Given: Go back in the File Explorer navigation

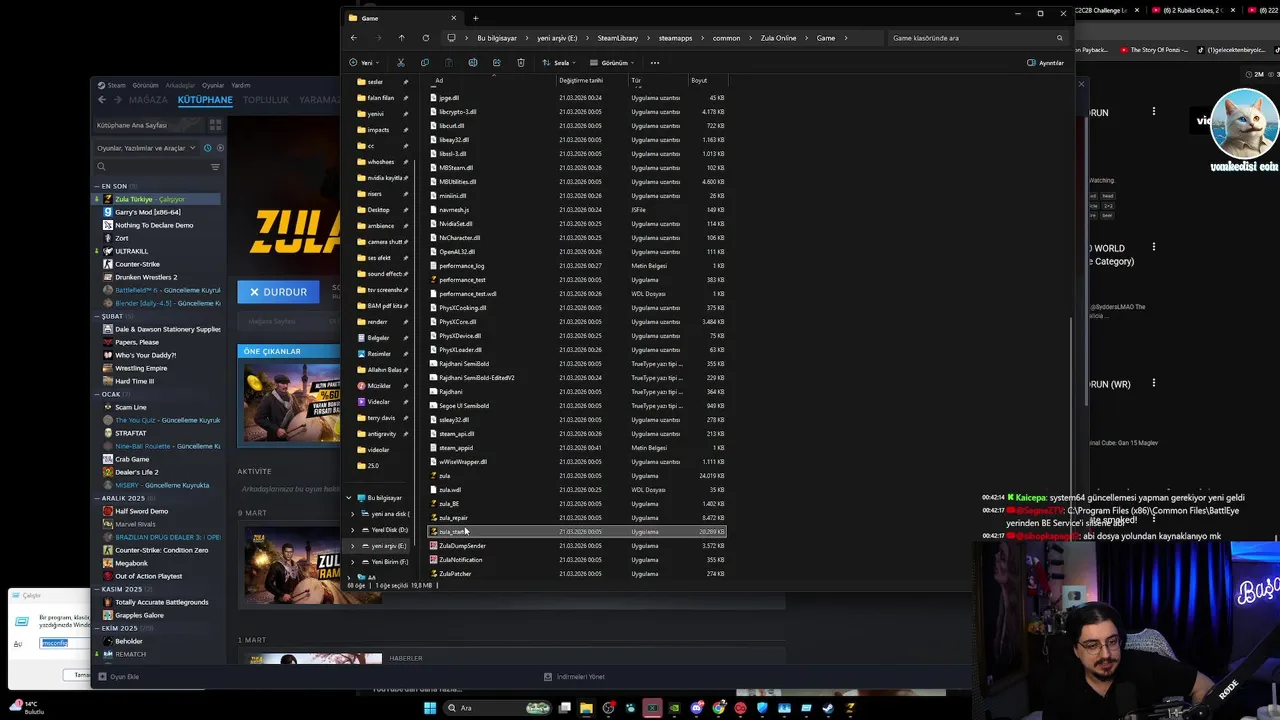Looking at the screenshot, I should [354, 38].
